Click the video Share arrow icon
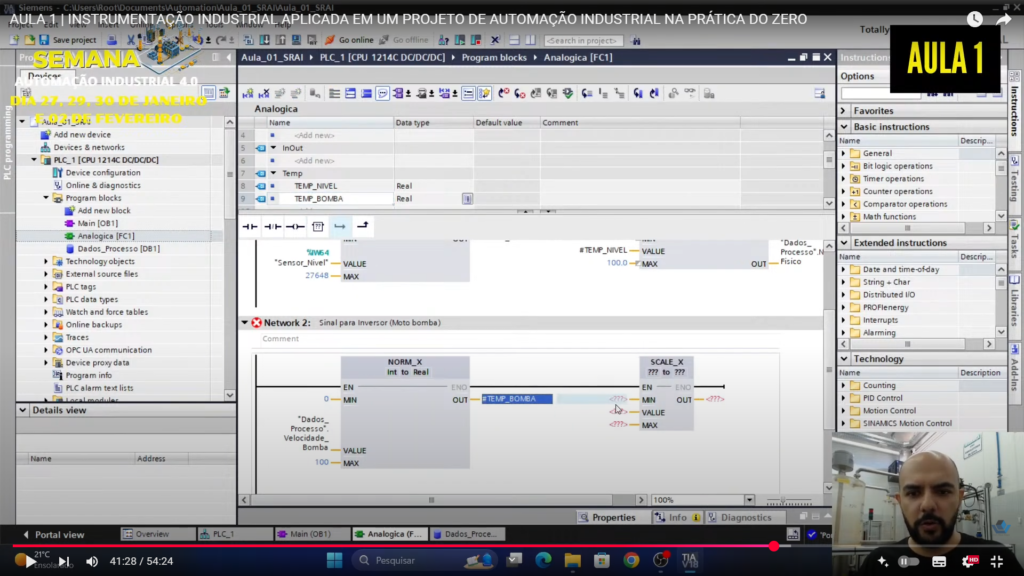 tap(1004, 19)
